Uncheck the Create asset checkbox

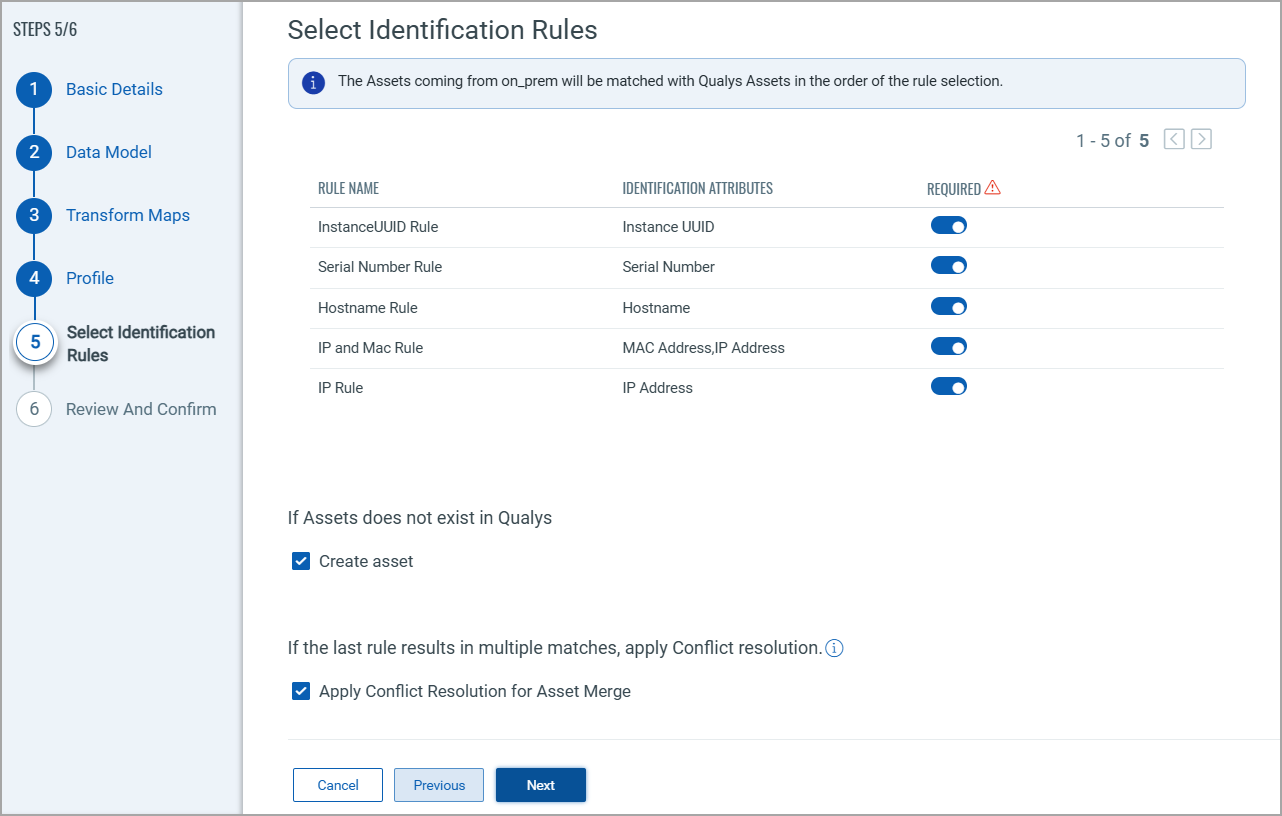(x=300, y=561)
